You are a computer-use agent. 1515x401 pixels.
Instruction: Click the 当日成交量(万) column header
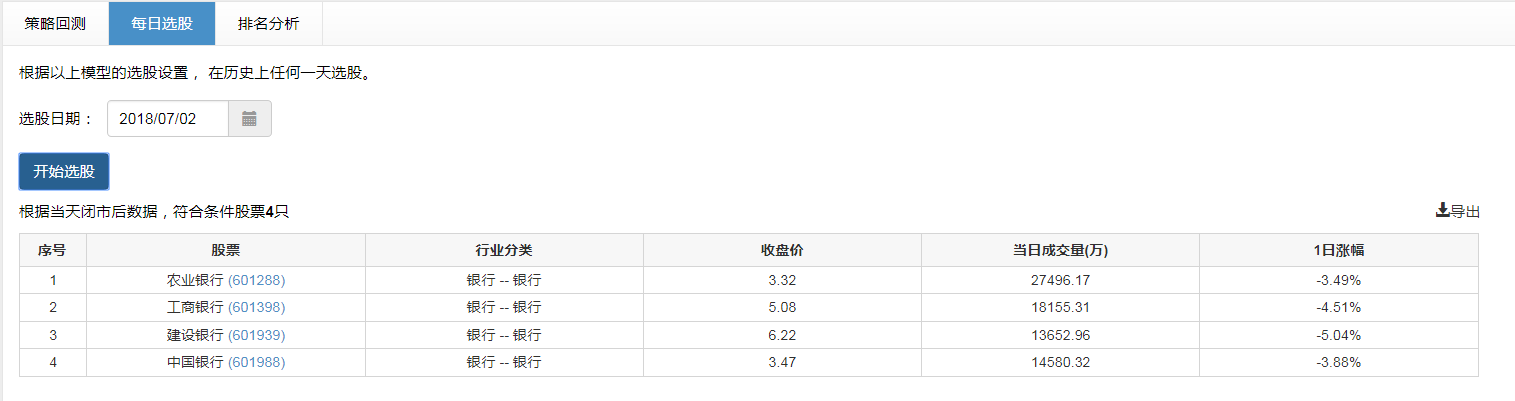(x=1060, y=250)
